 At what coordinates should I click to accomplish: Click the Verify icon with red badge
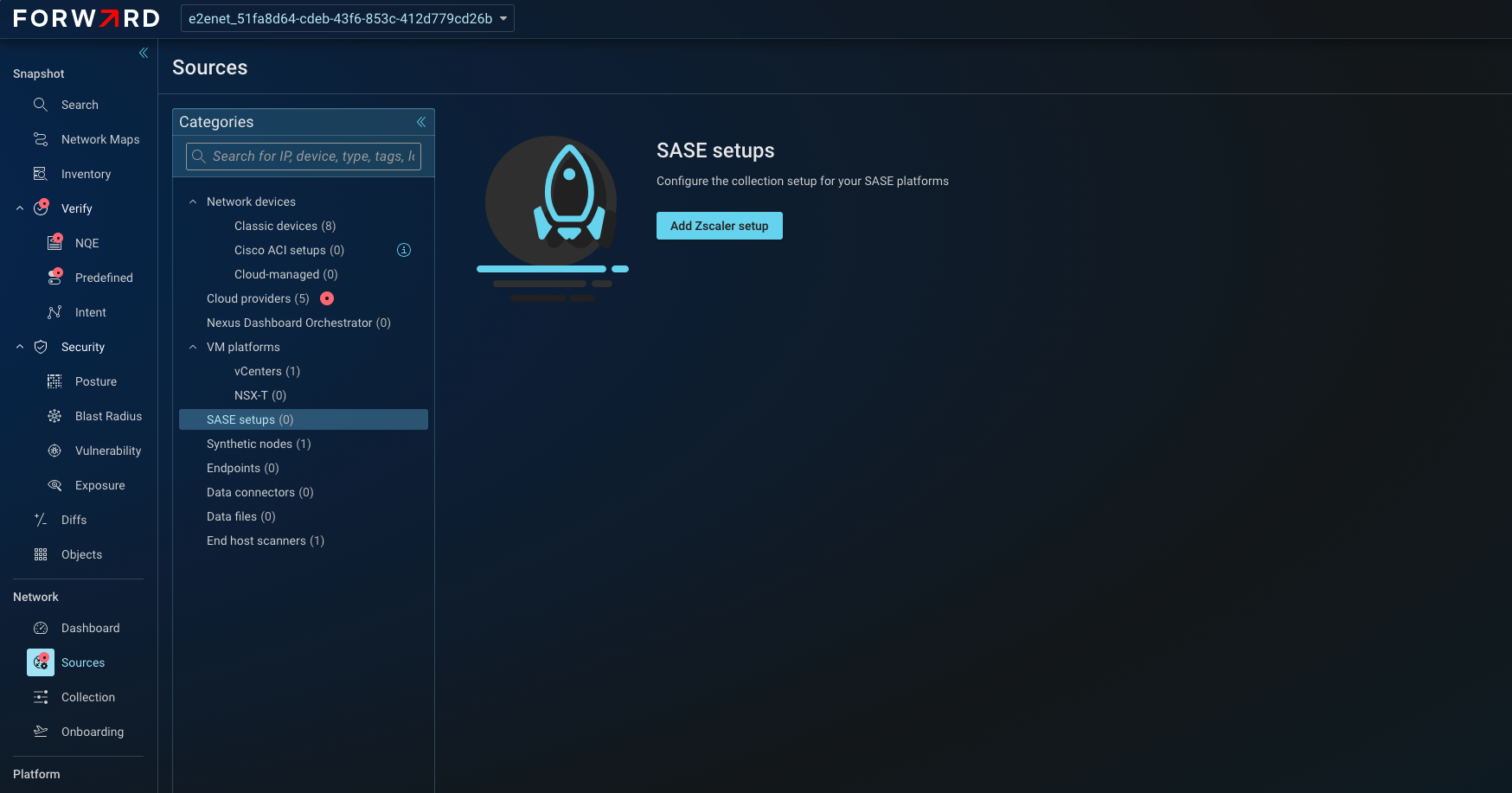[x=41, y=208]
